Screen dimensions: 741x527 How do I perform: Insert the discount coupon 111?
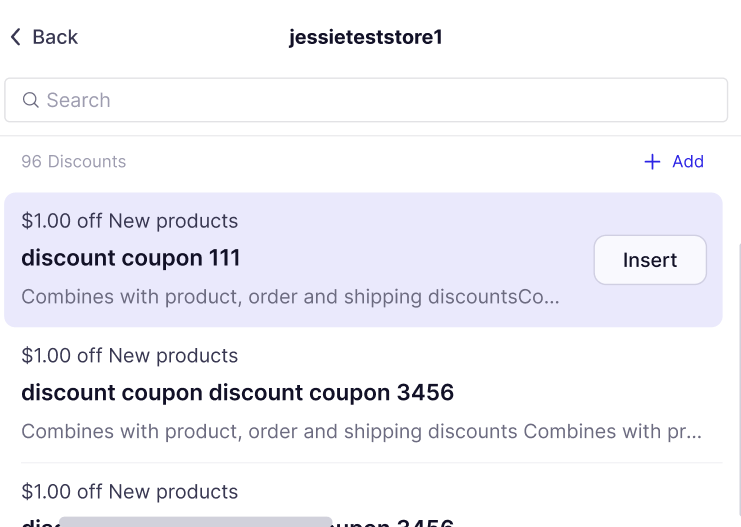pyautogui.click(x=650, y=260)
